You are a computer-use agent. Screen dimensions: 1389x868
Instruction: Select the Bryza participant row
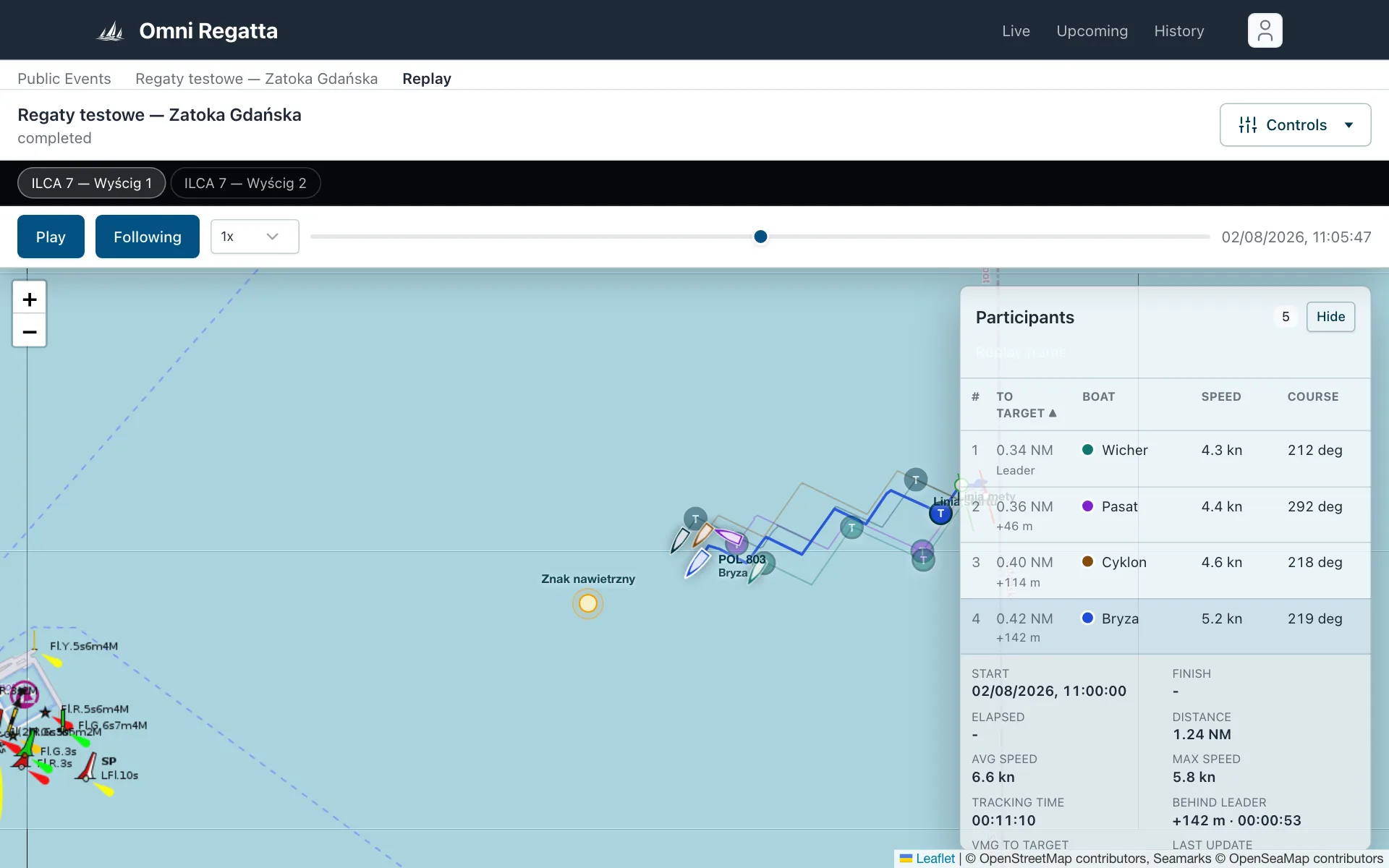tap(1165, 627)
